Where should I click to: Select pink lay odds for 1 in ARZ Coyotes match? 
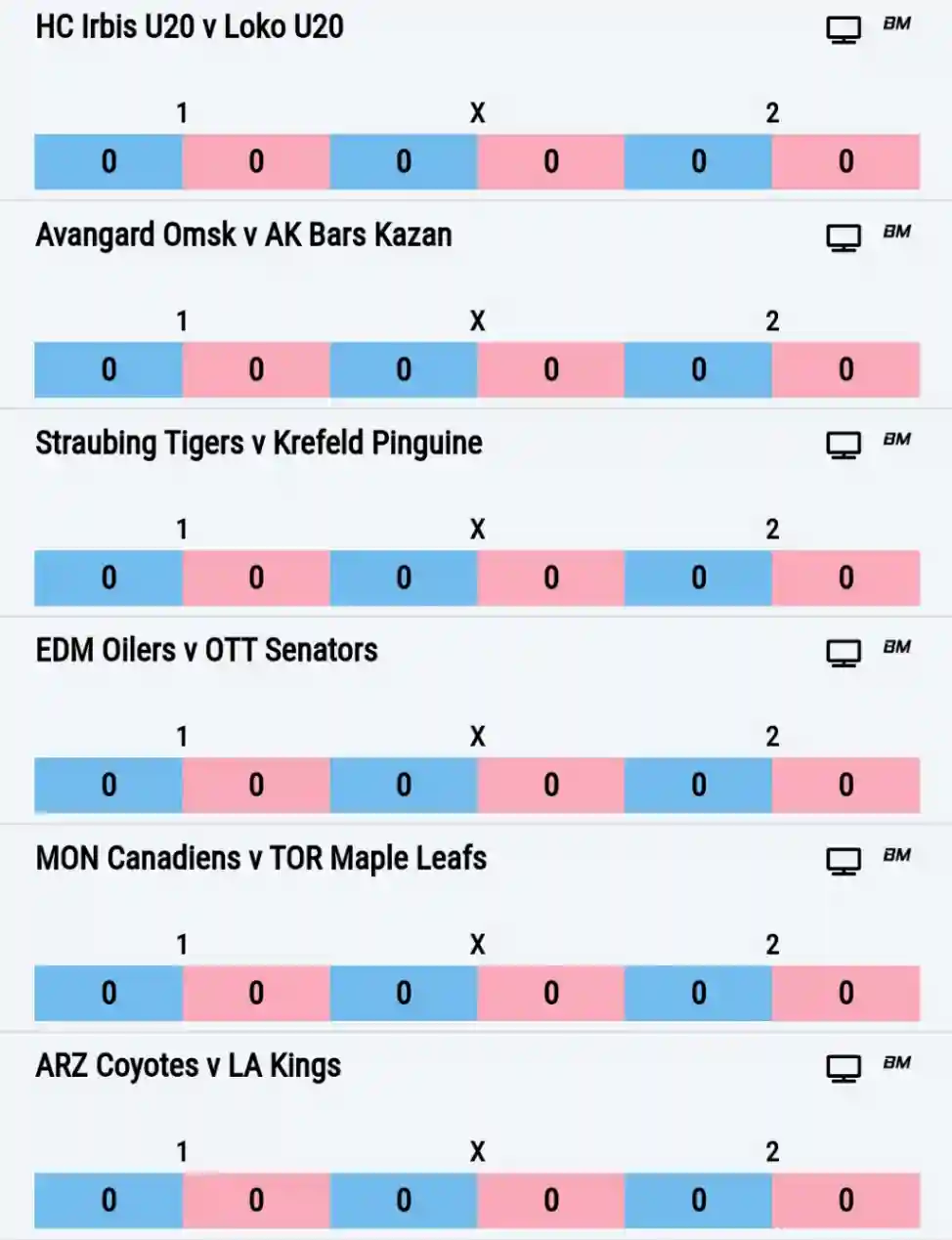[x=256, y=1200]
